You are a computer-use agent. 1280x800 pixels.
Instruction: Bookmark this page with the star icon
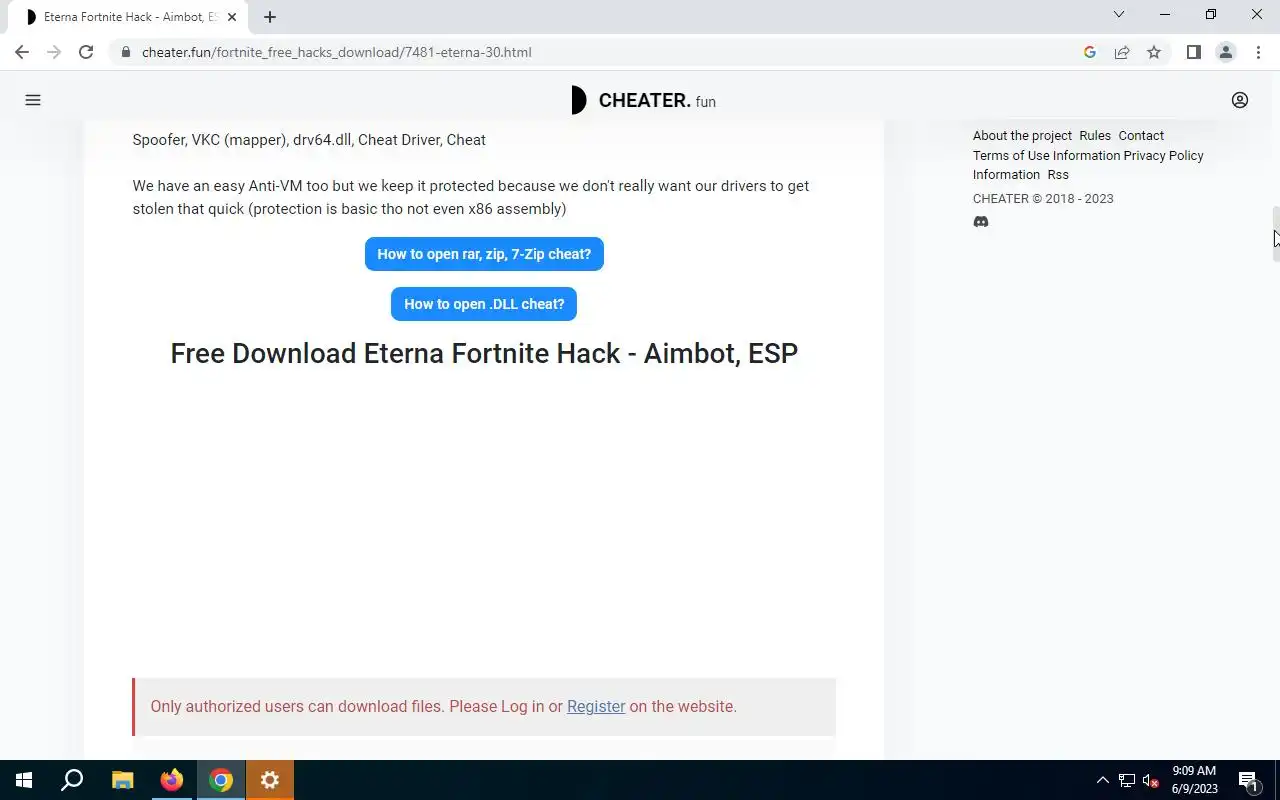[1154, 52]
